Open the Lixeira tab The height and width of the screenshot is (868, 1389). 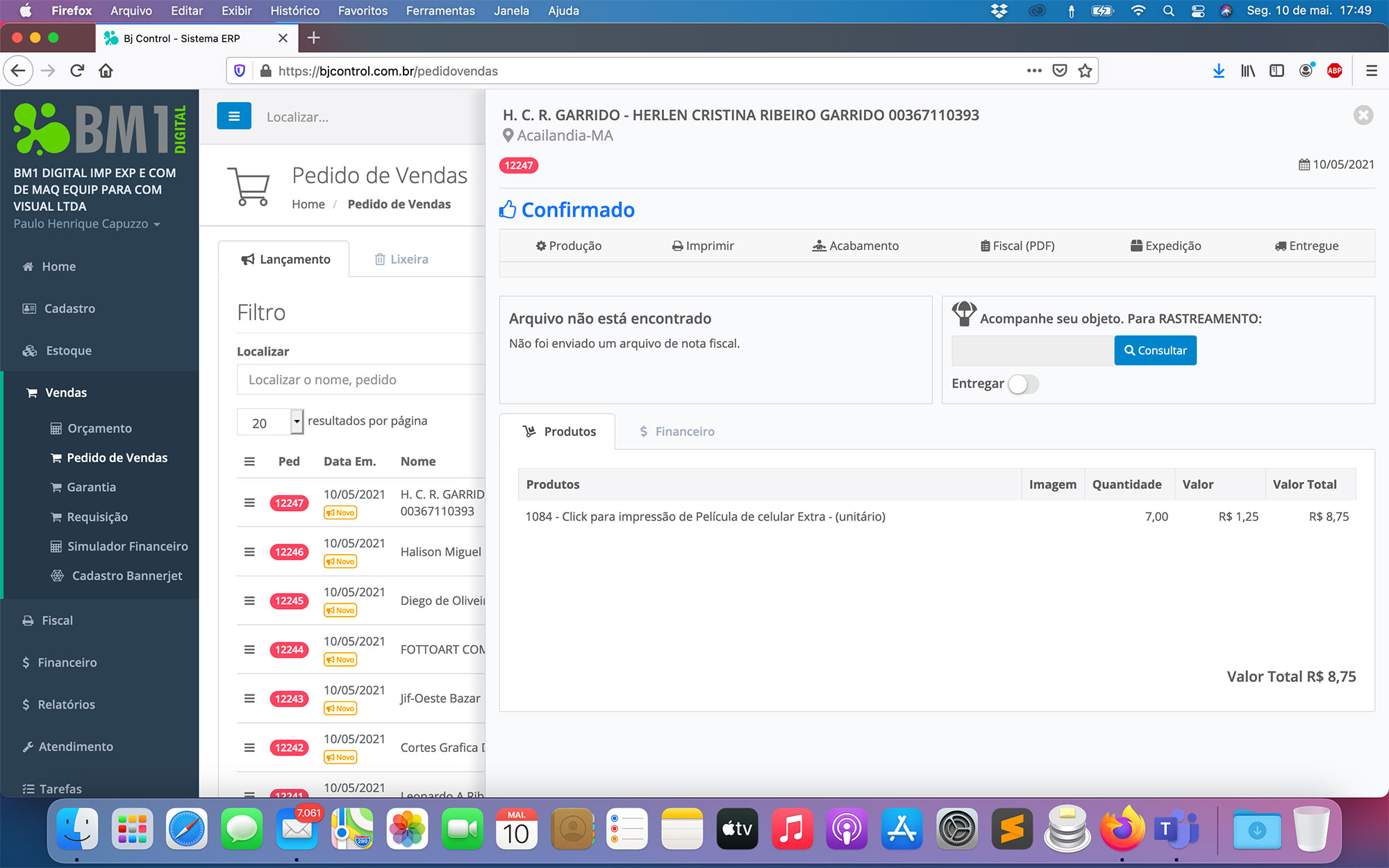pos(401,259)
